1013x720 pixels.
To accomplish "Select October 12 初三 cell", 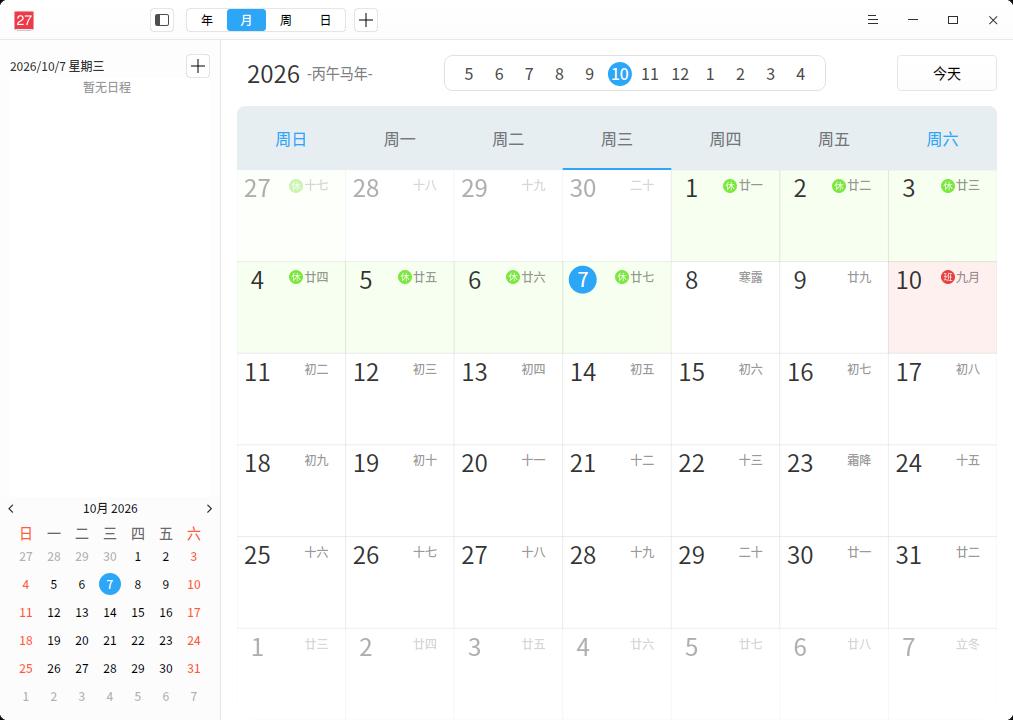I will (399, 399).
